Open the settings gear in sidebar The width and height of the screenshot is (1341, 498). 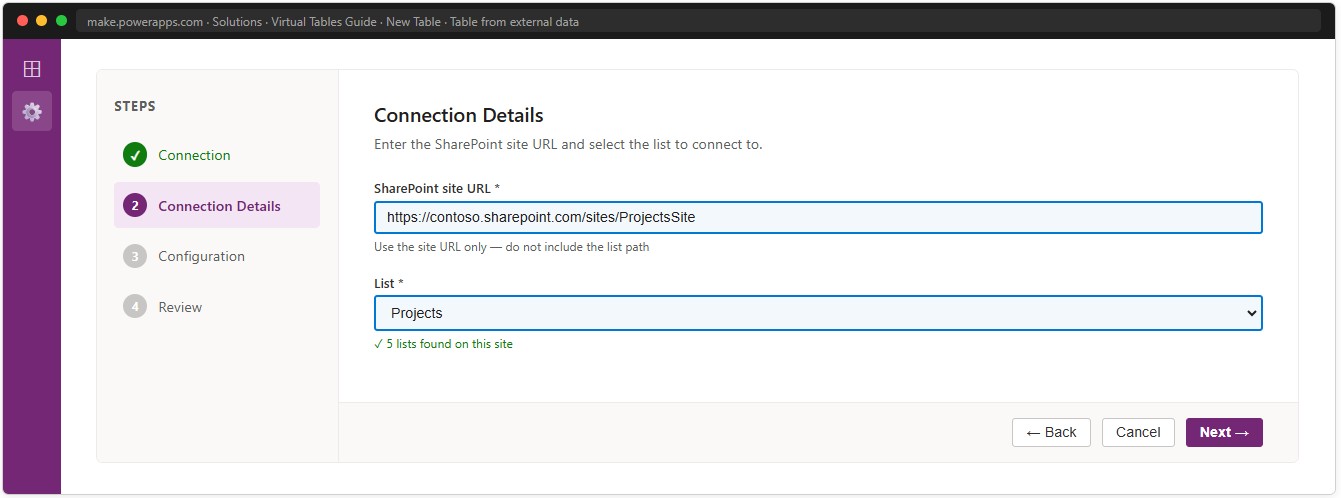coord(32,111)
